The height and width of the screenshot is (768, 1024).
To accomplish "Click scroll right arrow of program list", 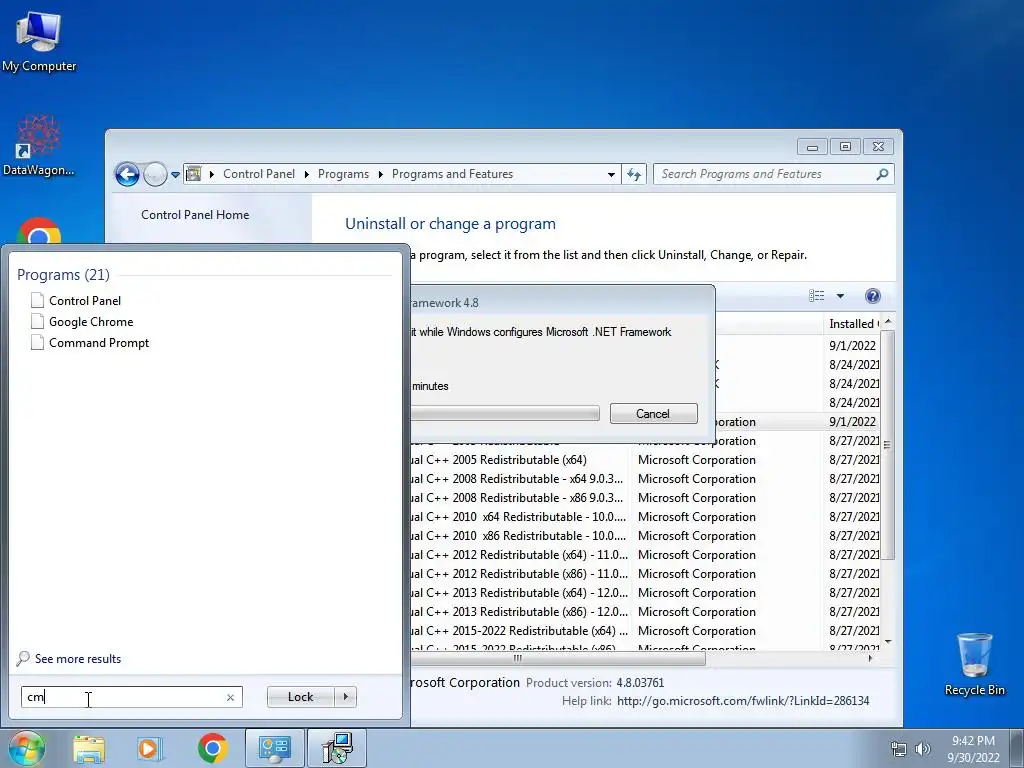I will click(x=871, y=658).
